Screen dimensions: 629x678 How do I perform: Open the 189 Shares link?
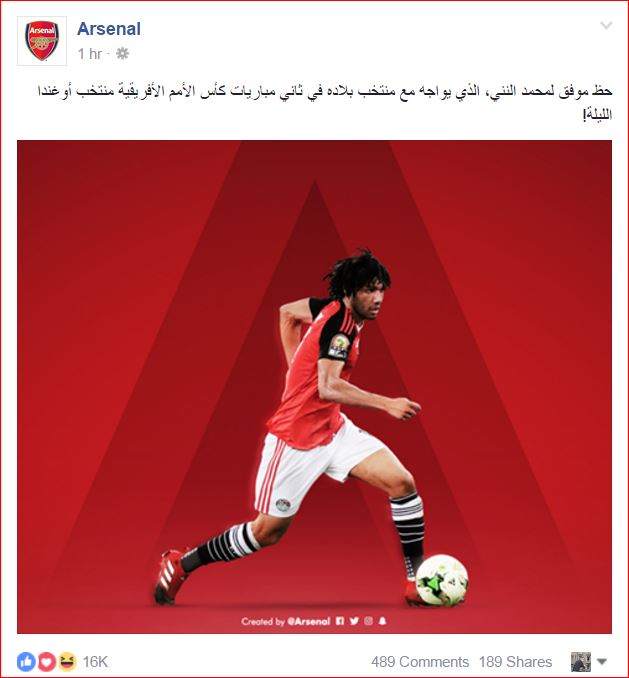[515, 662]
